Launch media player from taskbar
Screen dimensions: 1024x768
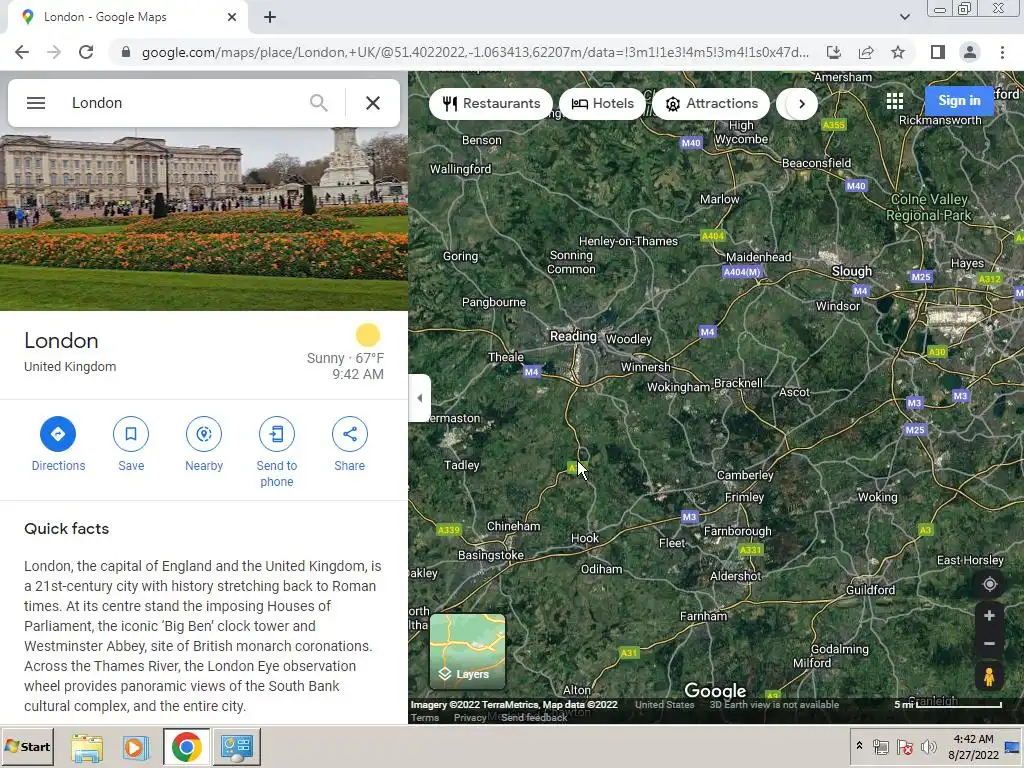[x=135, y=746]
